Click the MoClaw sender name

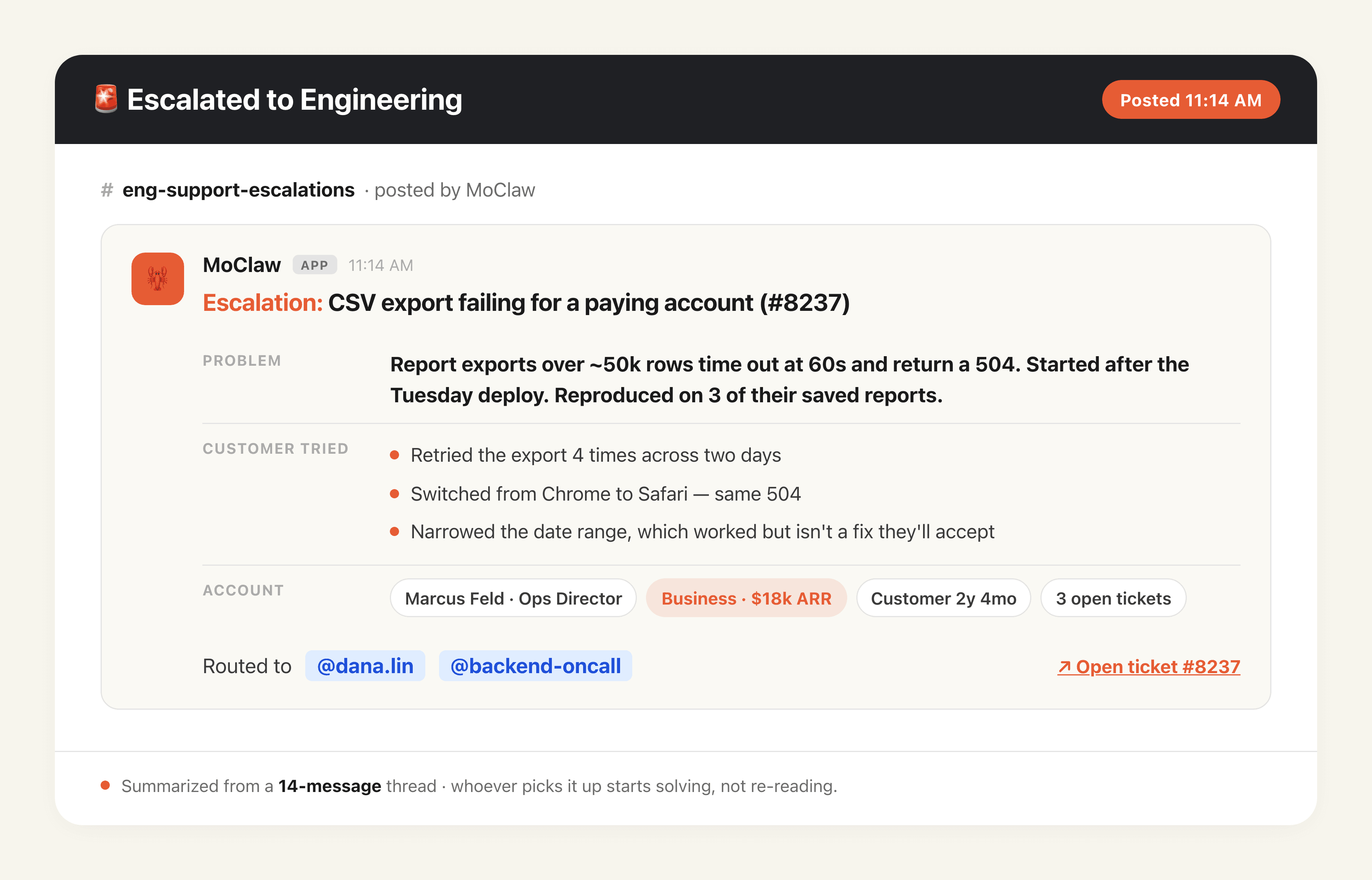pyautogui.click(x=242, y=265)
